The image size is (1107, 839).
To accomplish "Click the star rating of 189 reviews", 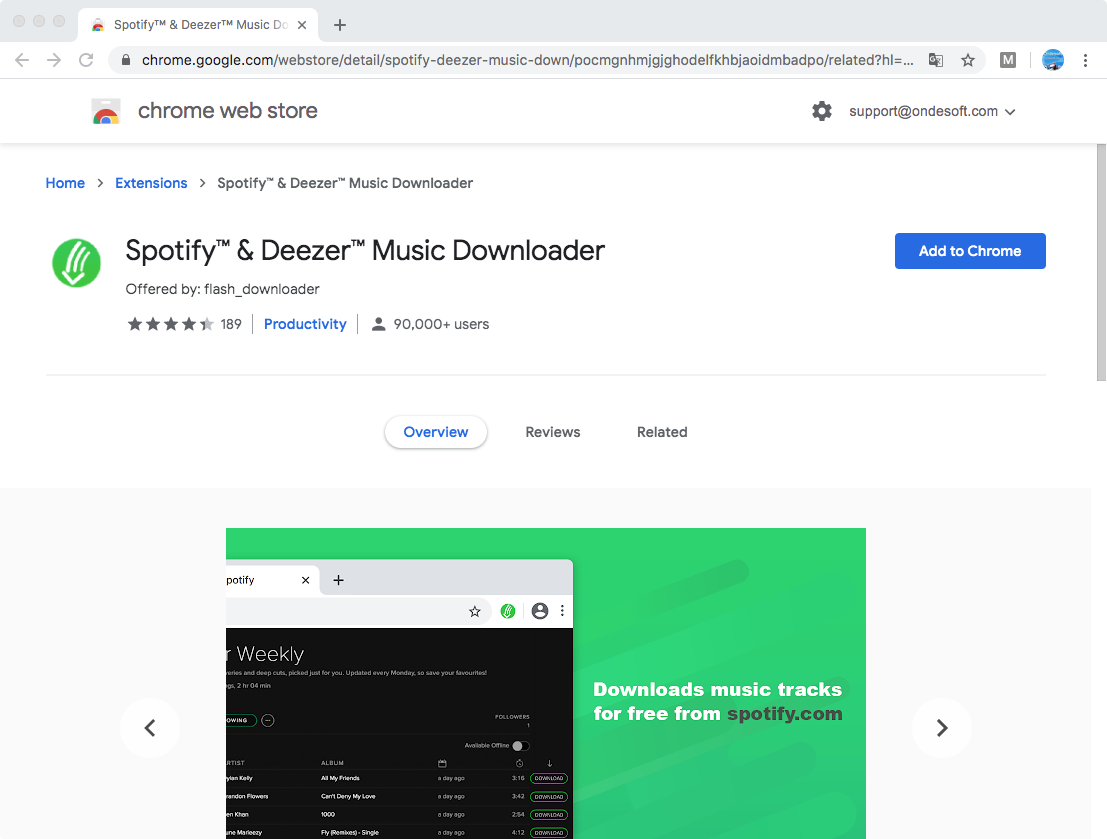I will click(x=170, y=324).
